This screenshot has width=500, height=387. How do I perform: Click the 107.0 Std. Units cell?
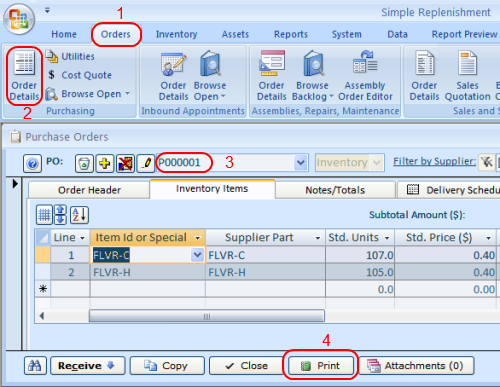coord(360,255)
